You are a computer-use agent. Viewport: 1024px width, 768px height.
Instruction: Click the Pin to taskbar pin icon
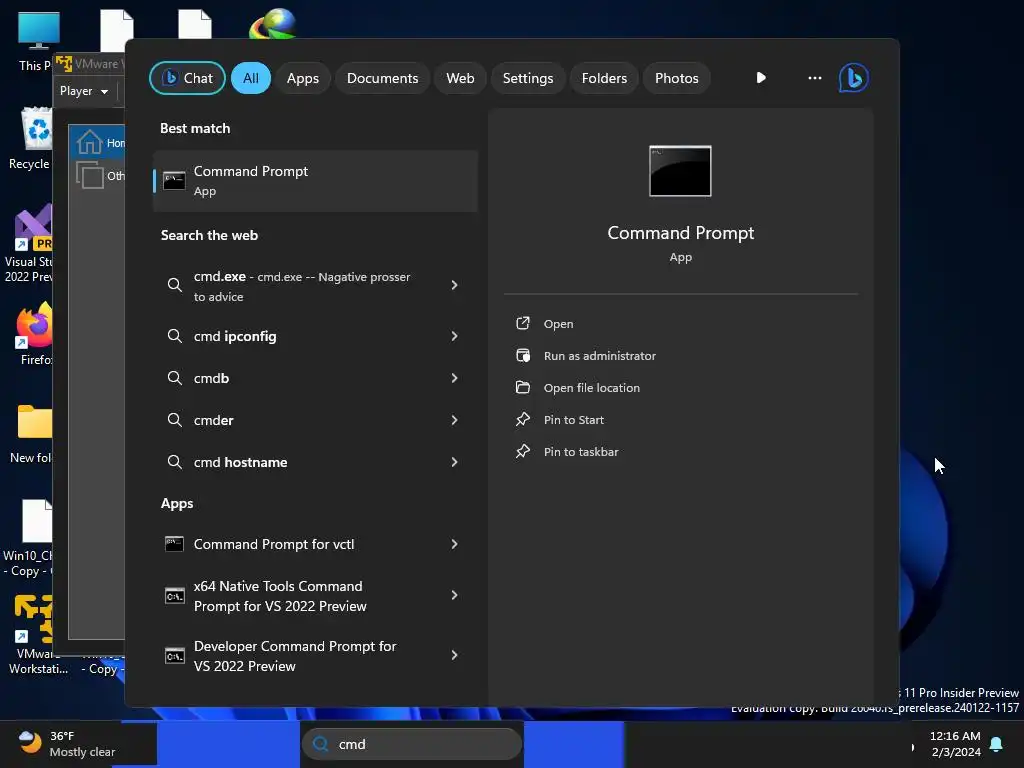tap(523, 451)
